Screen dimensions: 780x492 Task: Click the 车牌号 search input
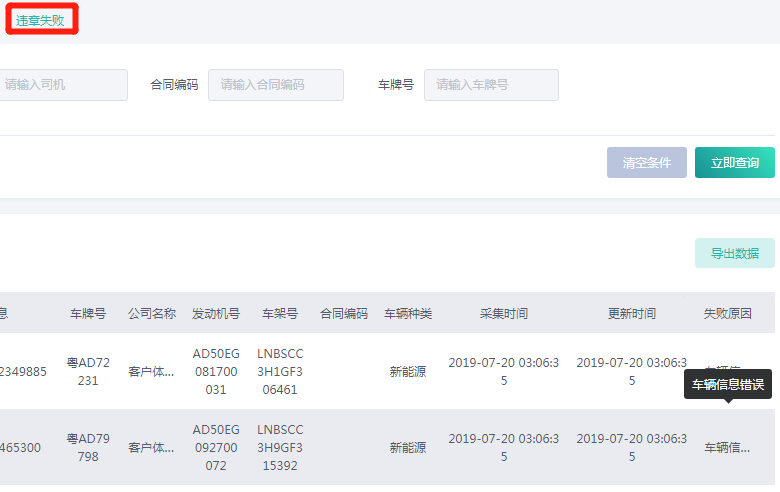coord(491,85)
